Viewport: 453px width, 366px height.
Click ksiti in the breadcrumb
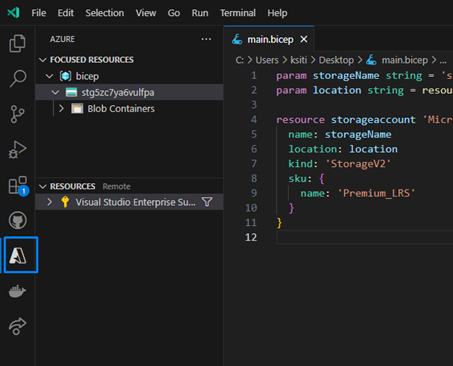pyautogui.click(x=299, y=60)
